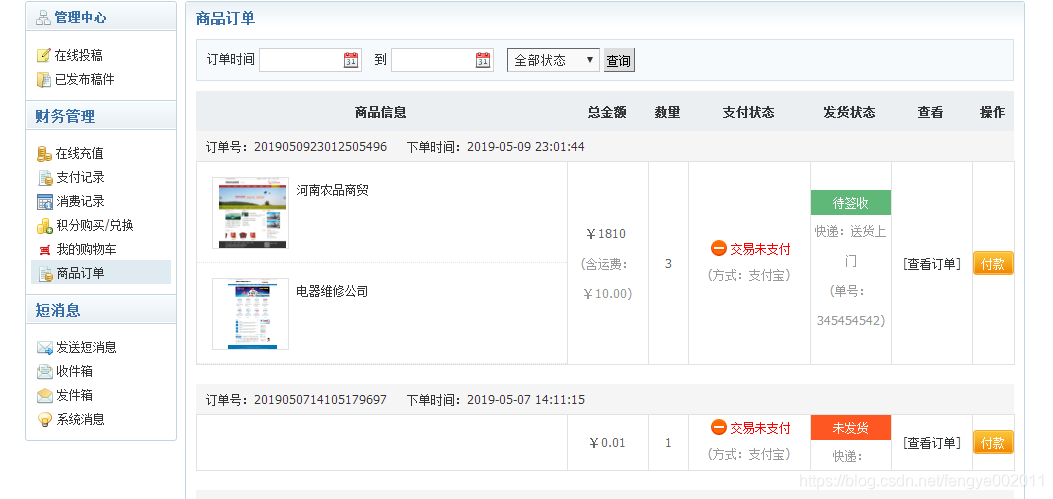Screen dimensions: 1053x499
Task: Click the 积分购买/兑换 coin icon
Action: coord(45,226)
